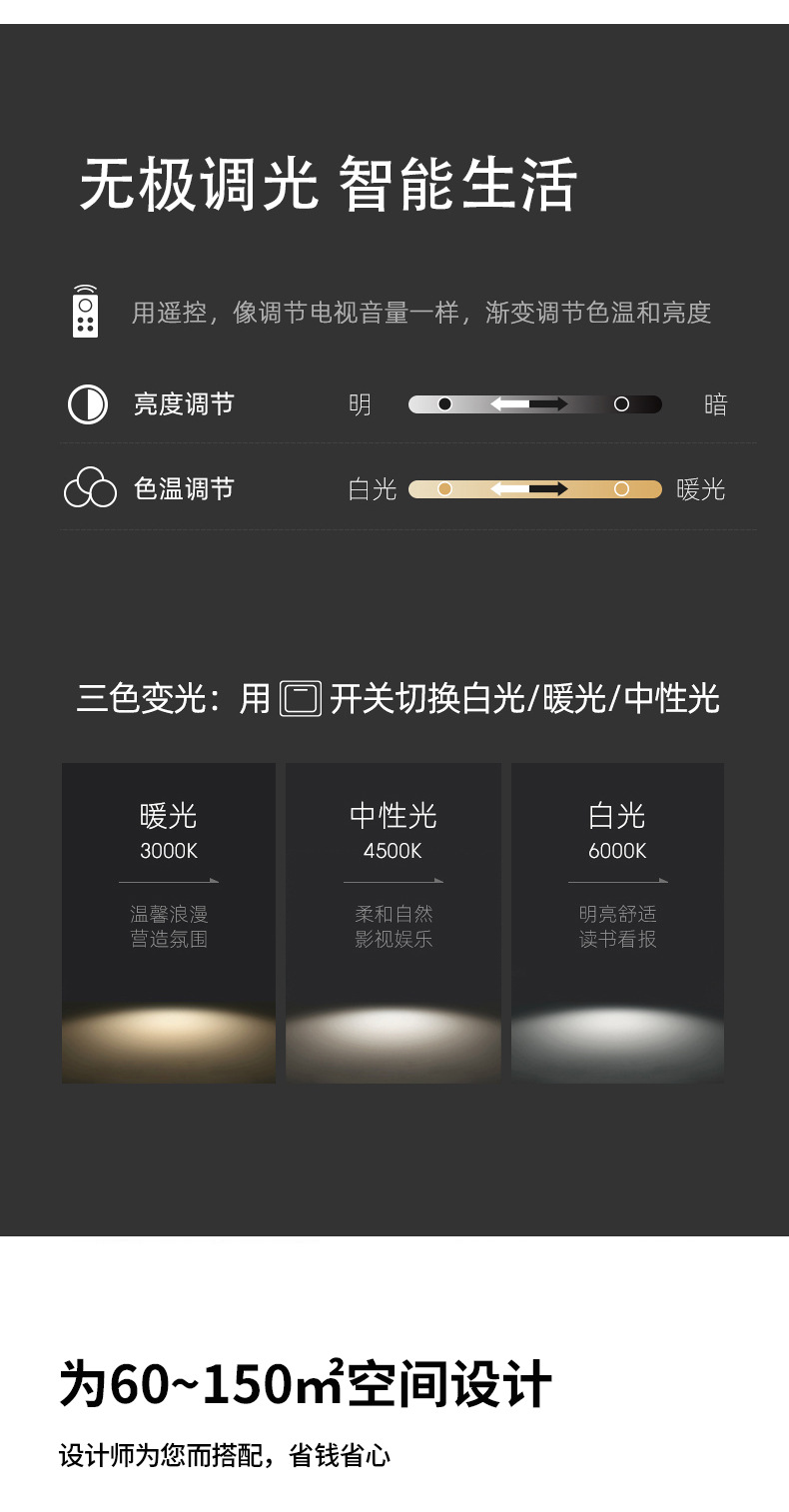Viewport: 789px width, 1512px height.
Task: Click the half-filled brightness circle icon
Action: pos(88,404)
